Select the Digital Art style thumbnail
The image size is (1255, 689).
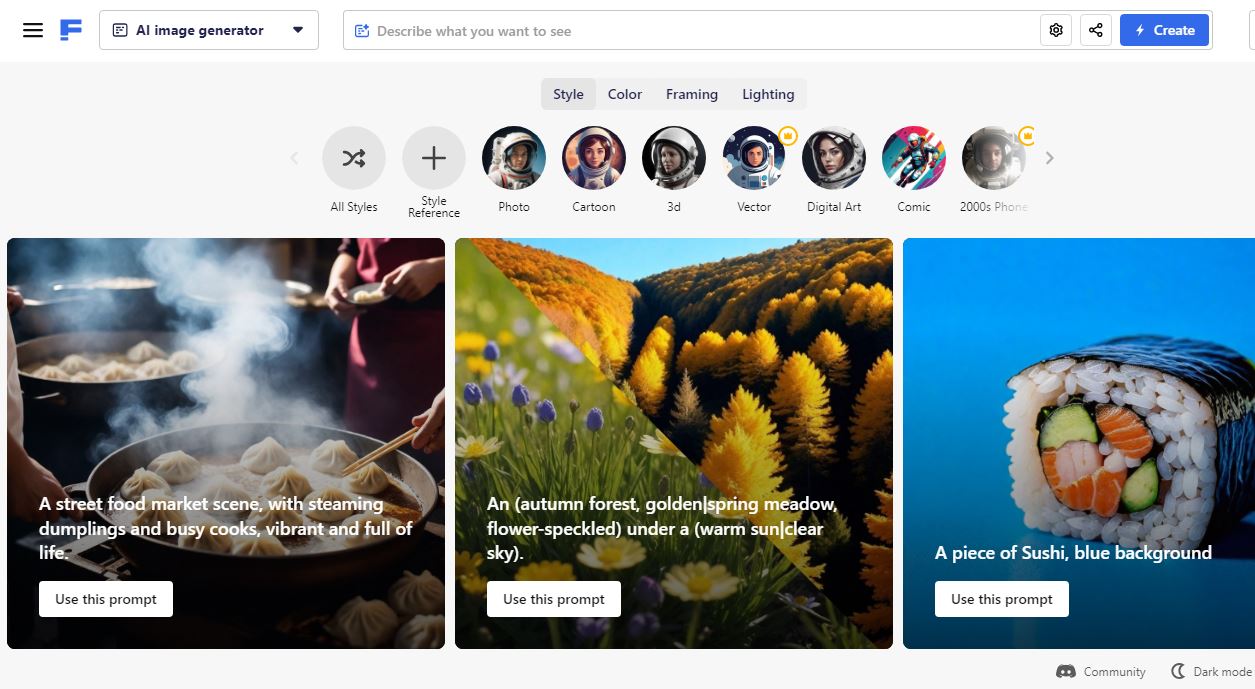(x=834, y=158)
